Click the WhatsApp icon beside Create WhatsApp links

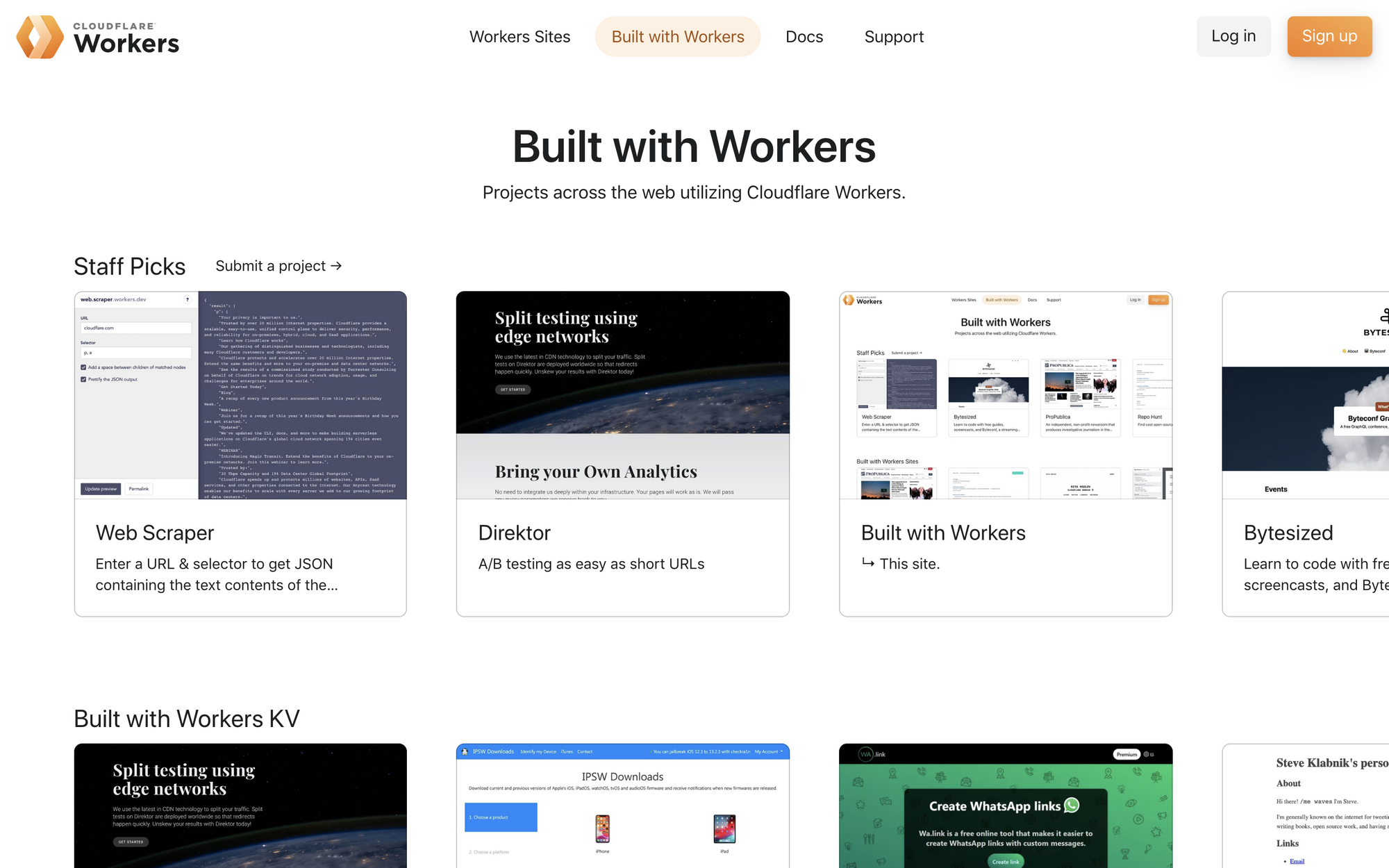tap(1072, 806)
